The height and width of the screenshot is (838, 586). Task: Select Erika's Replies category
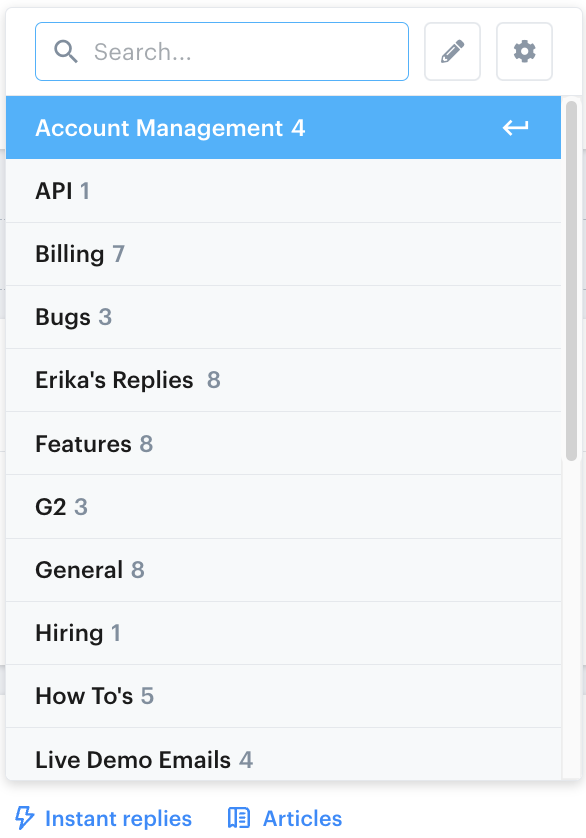click(x=283, y=380)
